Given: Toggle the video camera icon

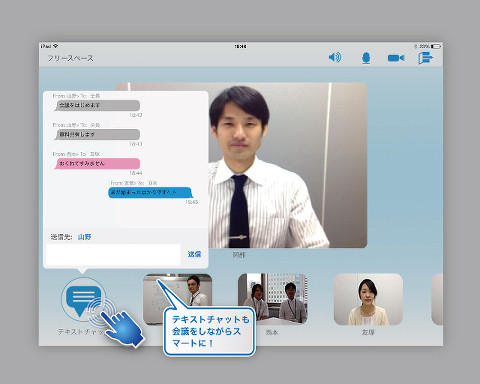Looking at the screenshot, I should pos(396,58).
